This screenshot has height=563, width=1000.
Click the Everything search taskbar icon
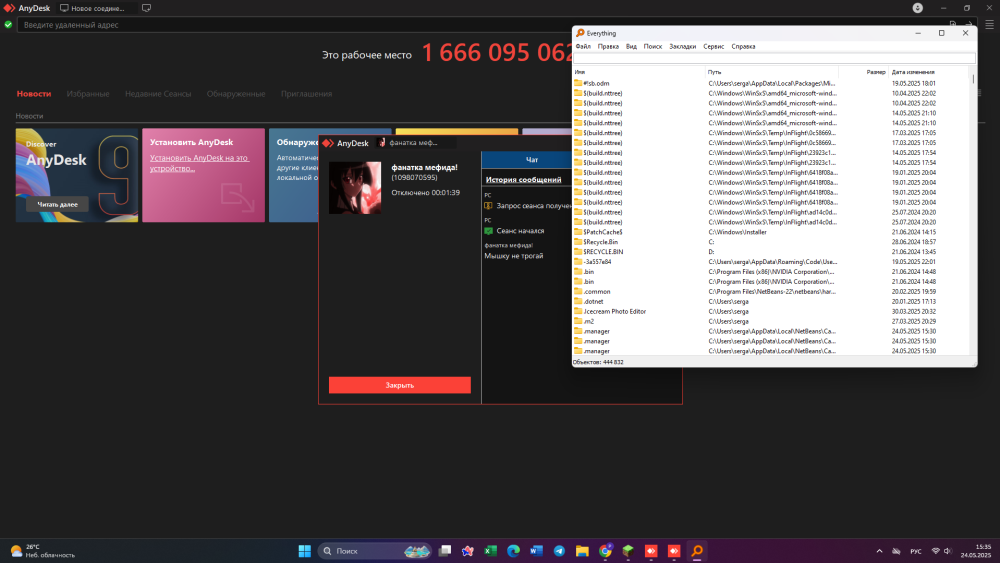coord(697,551)
